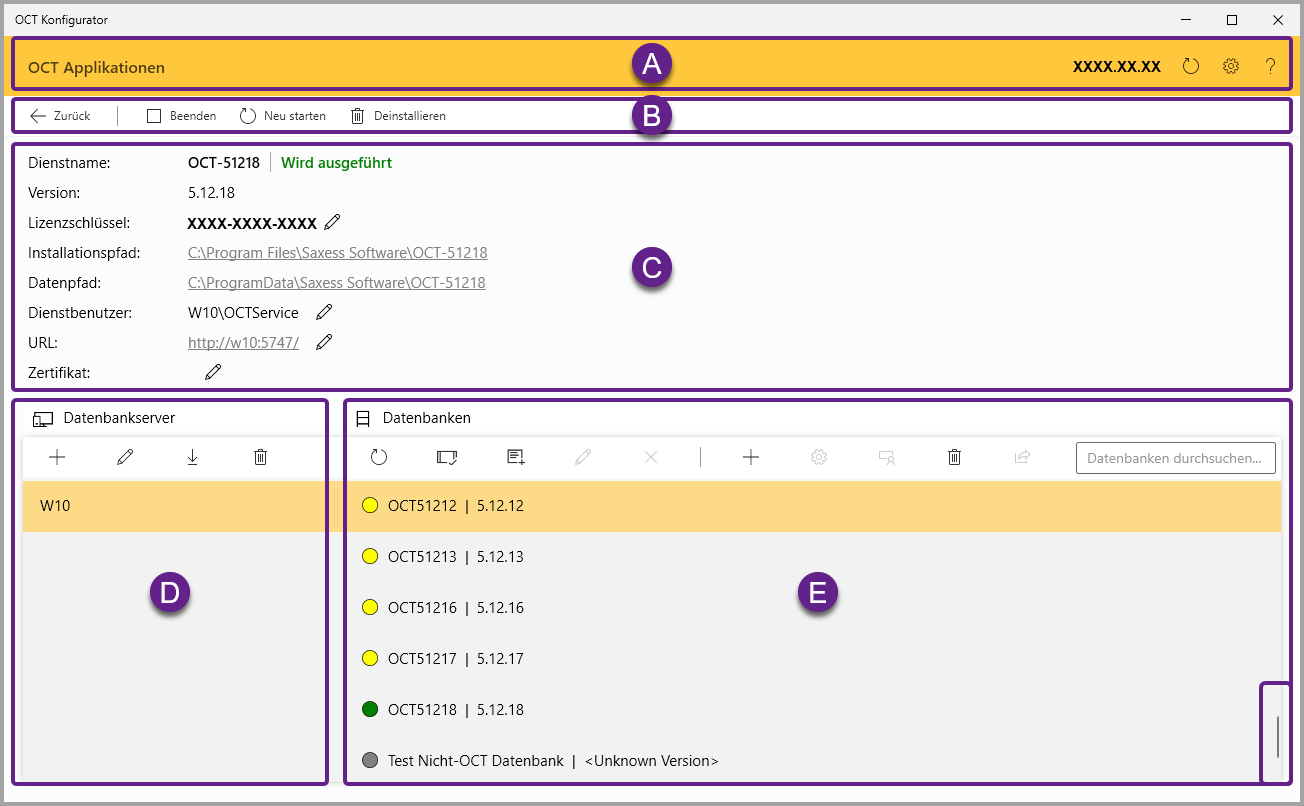The image size is (1304, 806).
Task: Click Neu starten to restart service
Action: tap(283, 116)
